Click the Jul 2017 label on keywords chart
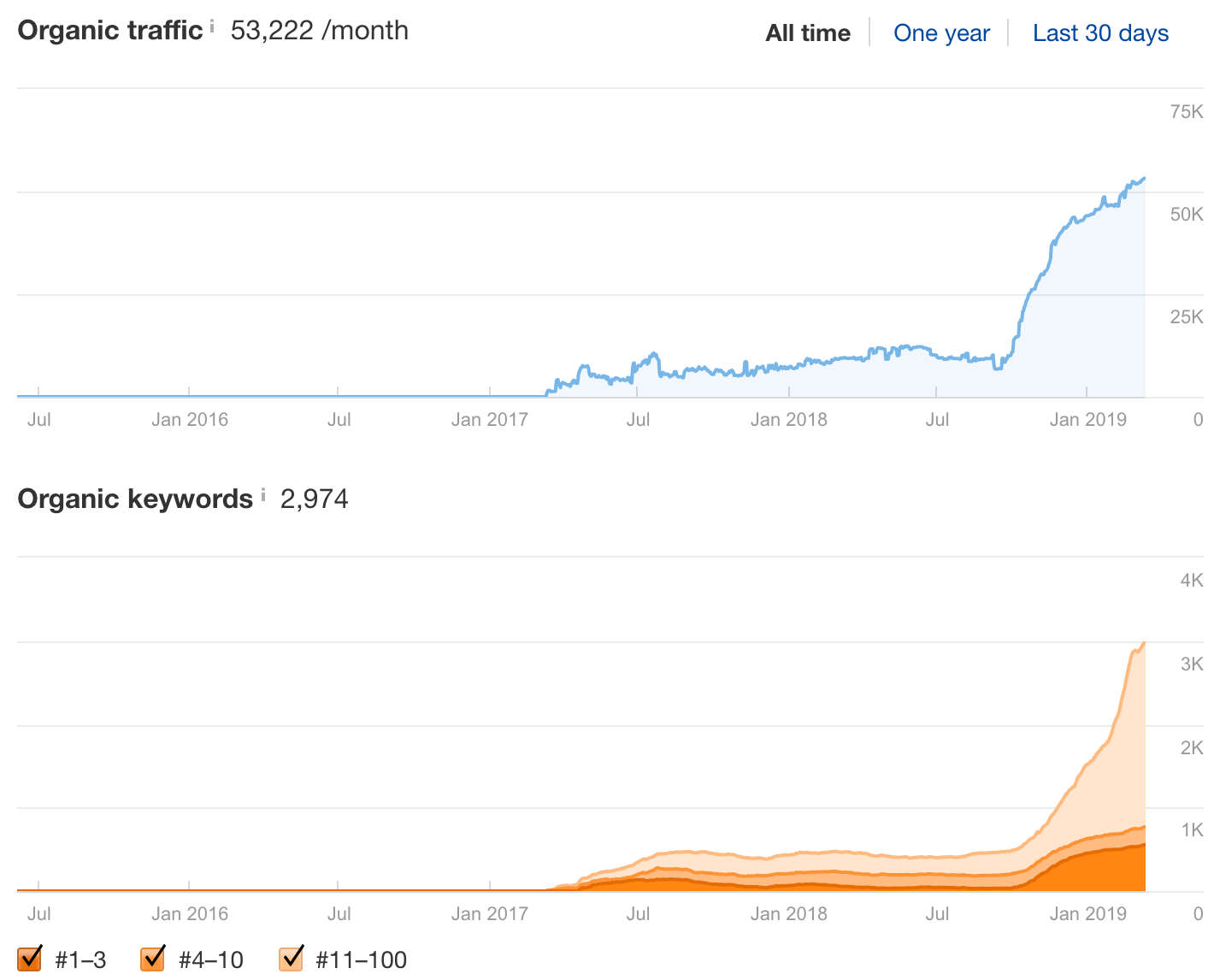This screenshot has height=980, width=1214. click(x=638, y=913)
